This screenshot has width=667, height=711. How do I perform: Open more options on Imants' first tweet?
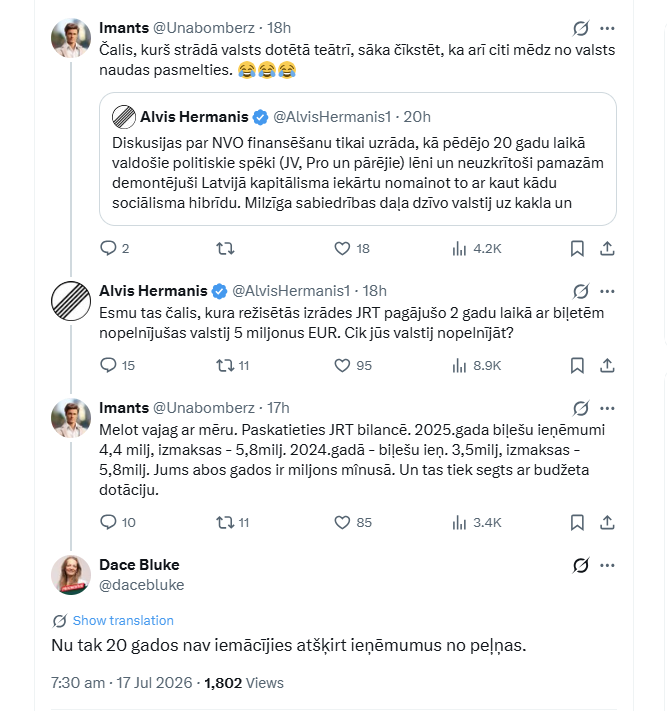coord(607,28)
